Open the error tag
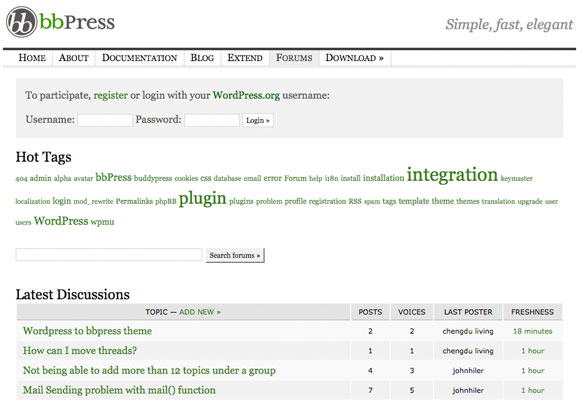580x400 pixels. (273, 178)
